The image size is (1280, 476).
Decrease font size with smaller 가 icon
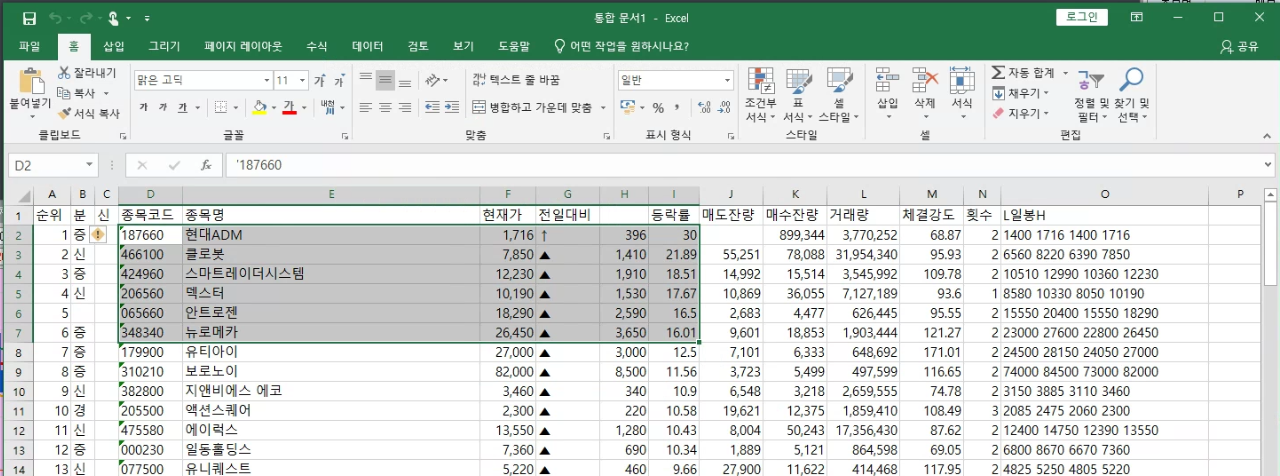click(340, 80)
